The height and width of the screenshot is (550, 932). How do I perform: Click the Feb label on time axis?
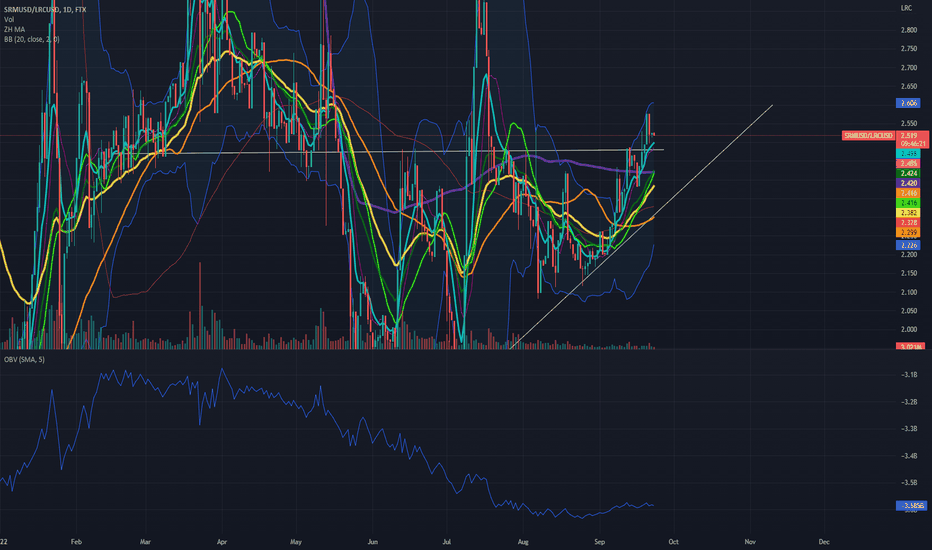click(76, 542)
